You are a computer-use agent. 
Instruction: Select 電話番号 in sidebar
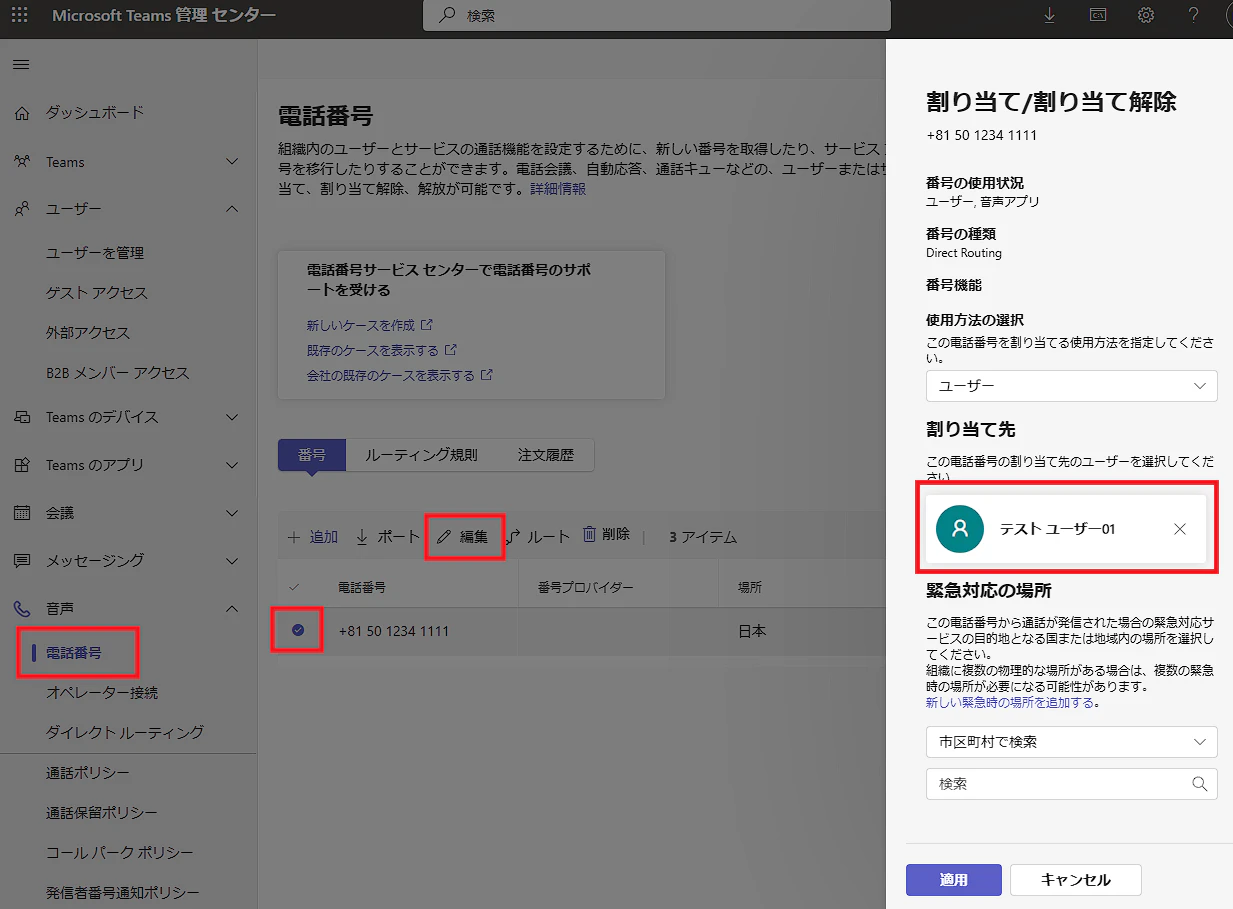(73, 653)
